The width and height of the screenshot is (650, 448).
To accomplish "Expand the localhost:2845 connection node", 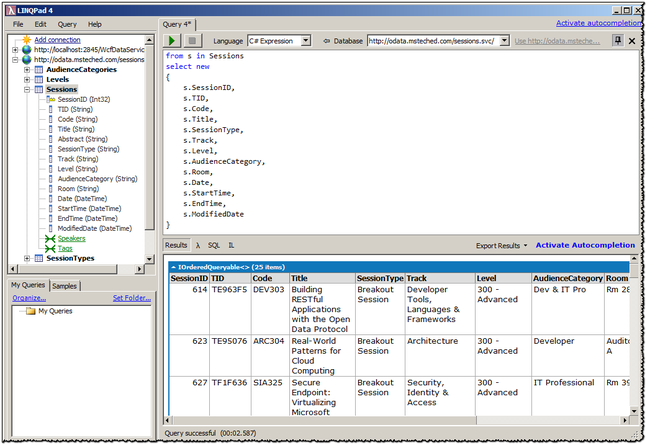I will pos(15,50).
